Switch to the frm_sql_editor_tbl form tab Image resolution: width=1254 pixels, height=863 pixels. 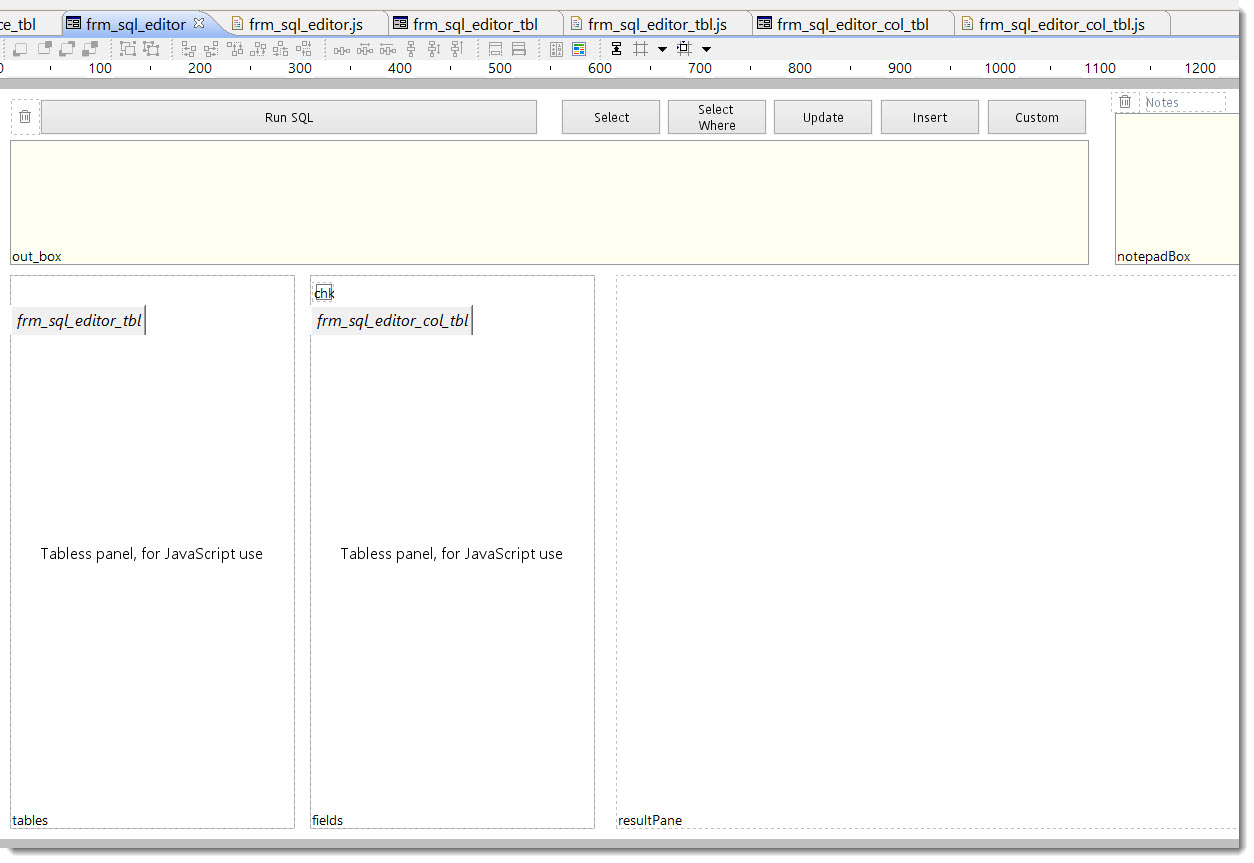[x=466, y=24]
